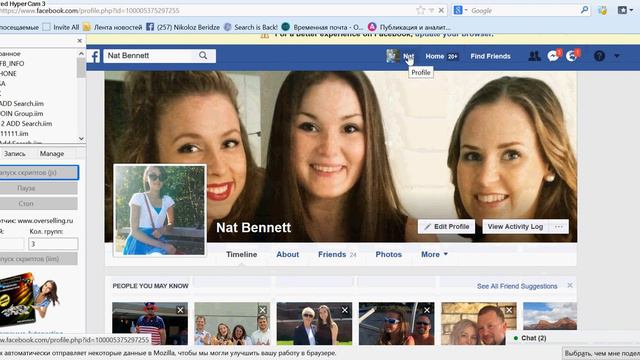640x360 pixels.
Task: Click the stop loading X in address bar
Action: click(x=441, y=11)
